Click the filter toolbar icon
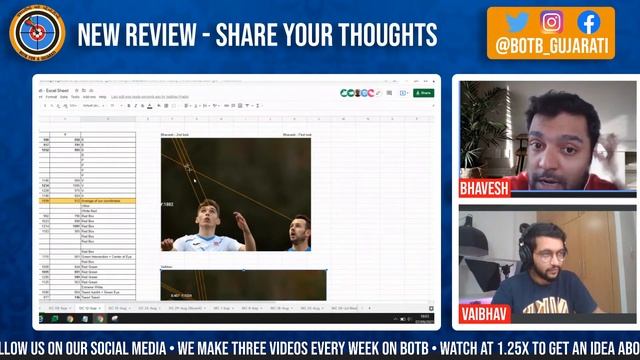 (247, 106)
